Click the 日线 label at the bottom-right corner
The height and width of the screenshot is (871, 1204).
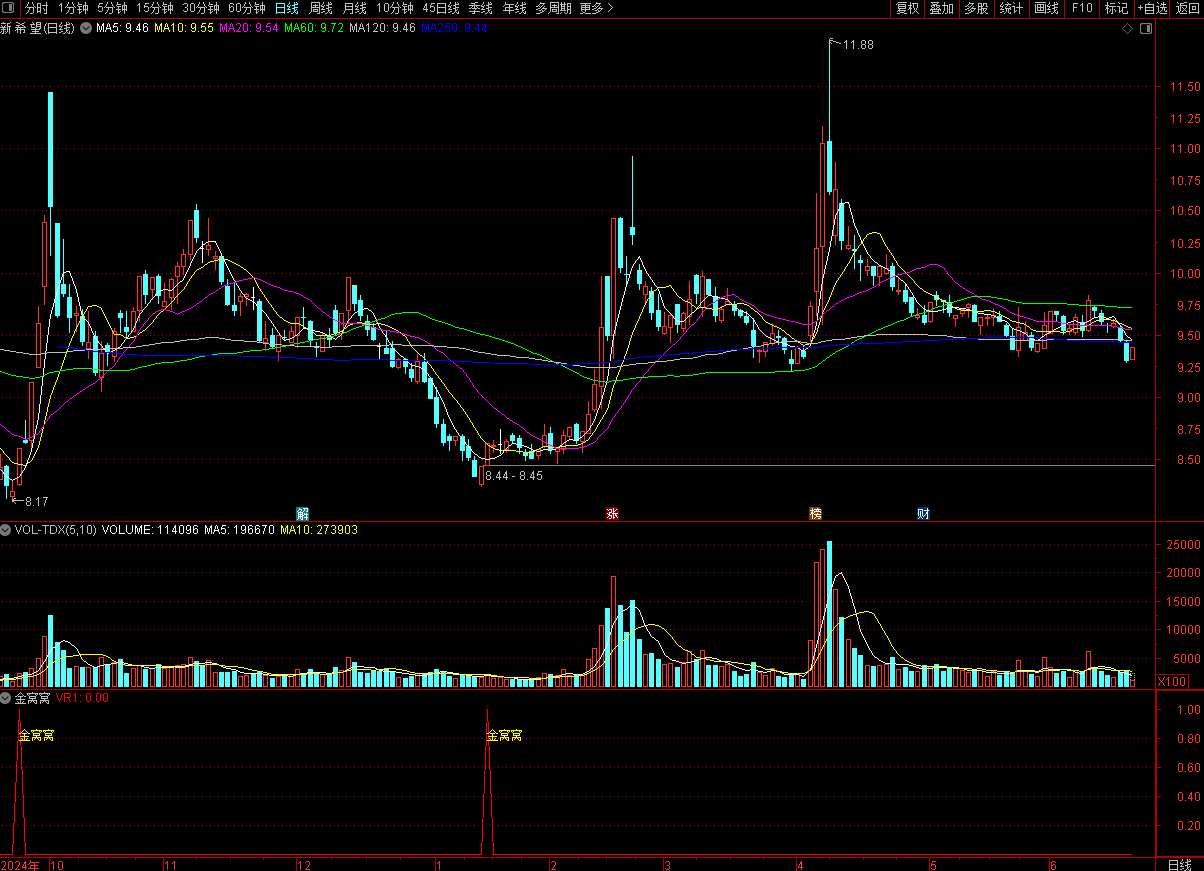(1180, 864)
